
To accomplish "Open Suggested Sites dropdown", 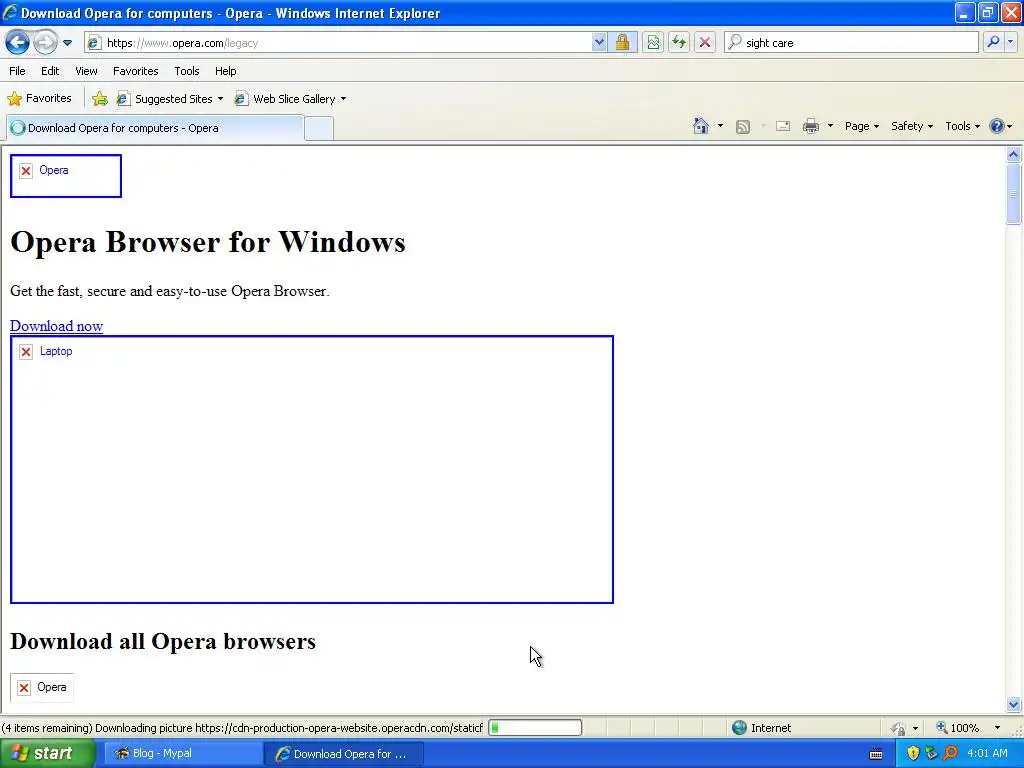I will 170,99.
